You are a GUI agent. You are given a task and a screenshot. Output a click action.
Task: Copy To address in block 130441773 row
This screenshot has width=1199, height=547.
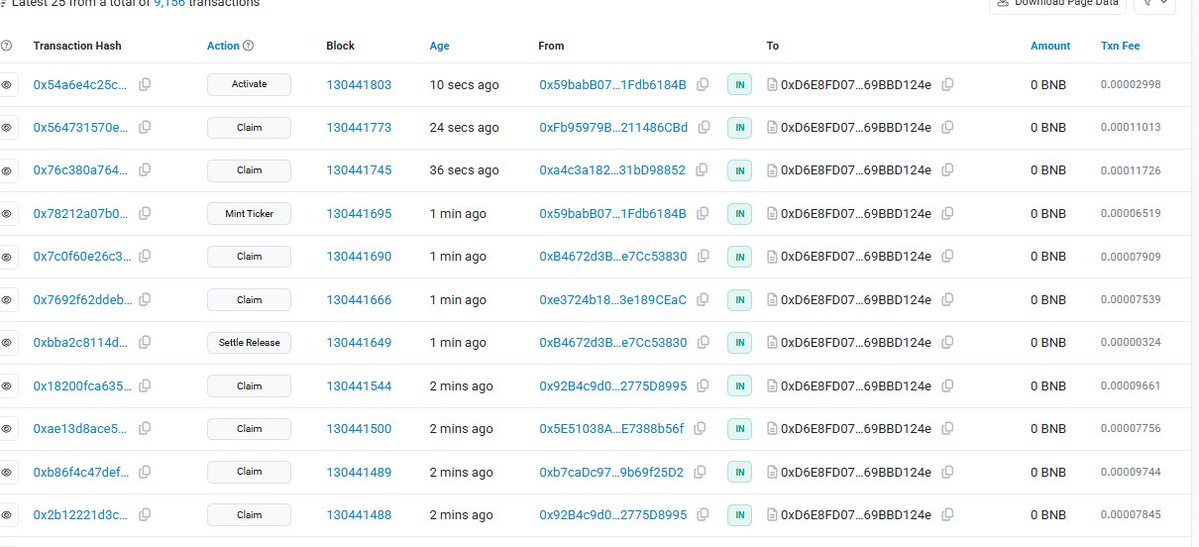point(947,127)
